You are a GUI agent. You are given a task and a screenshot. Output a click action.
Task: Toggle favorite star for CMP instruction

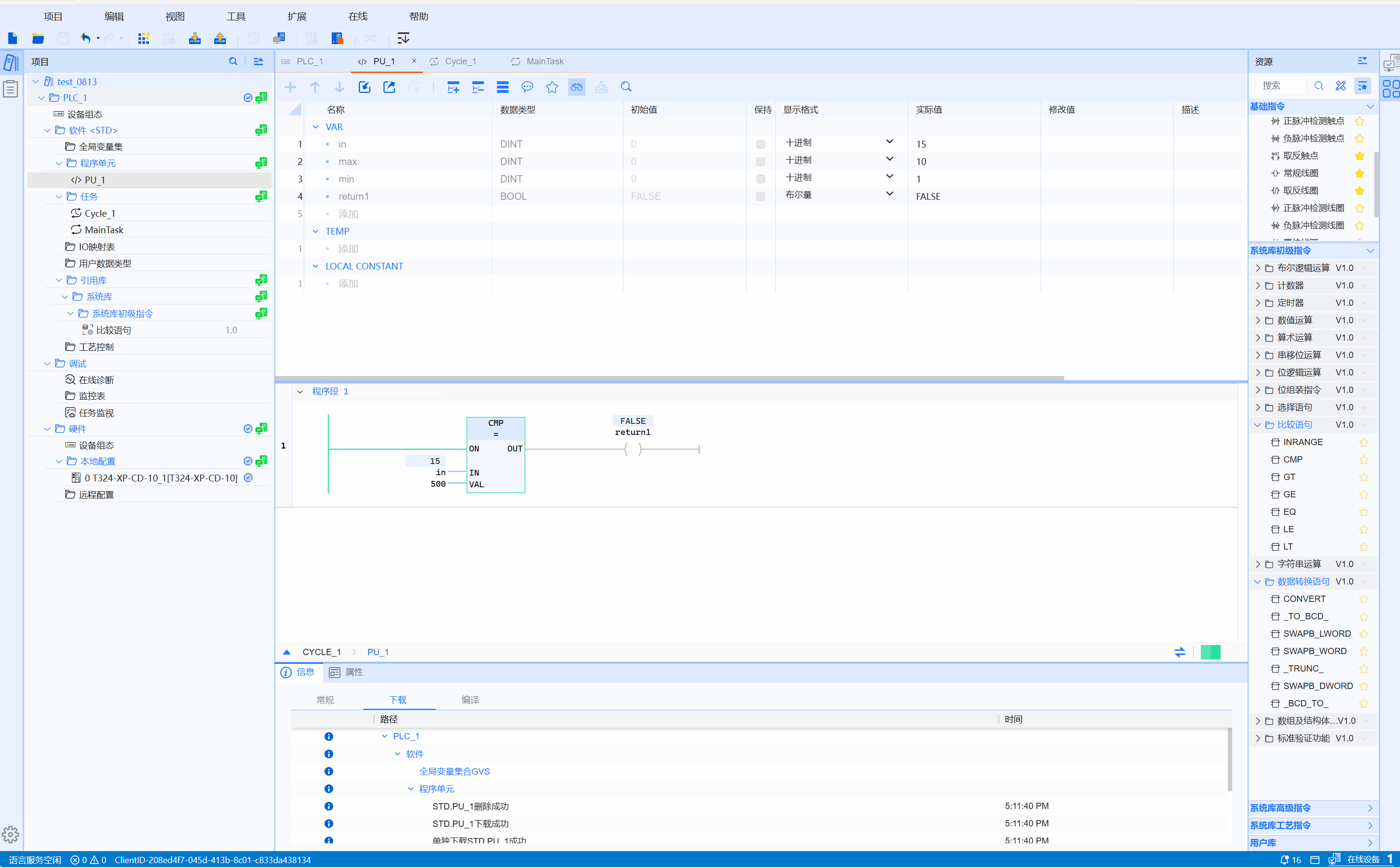pos(1363,460)
